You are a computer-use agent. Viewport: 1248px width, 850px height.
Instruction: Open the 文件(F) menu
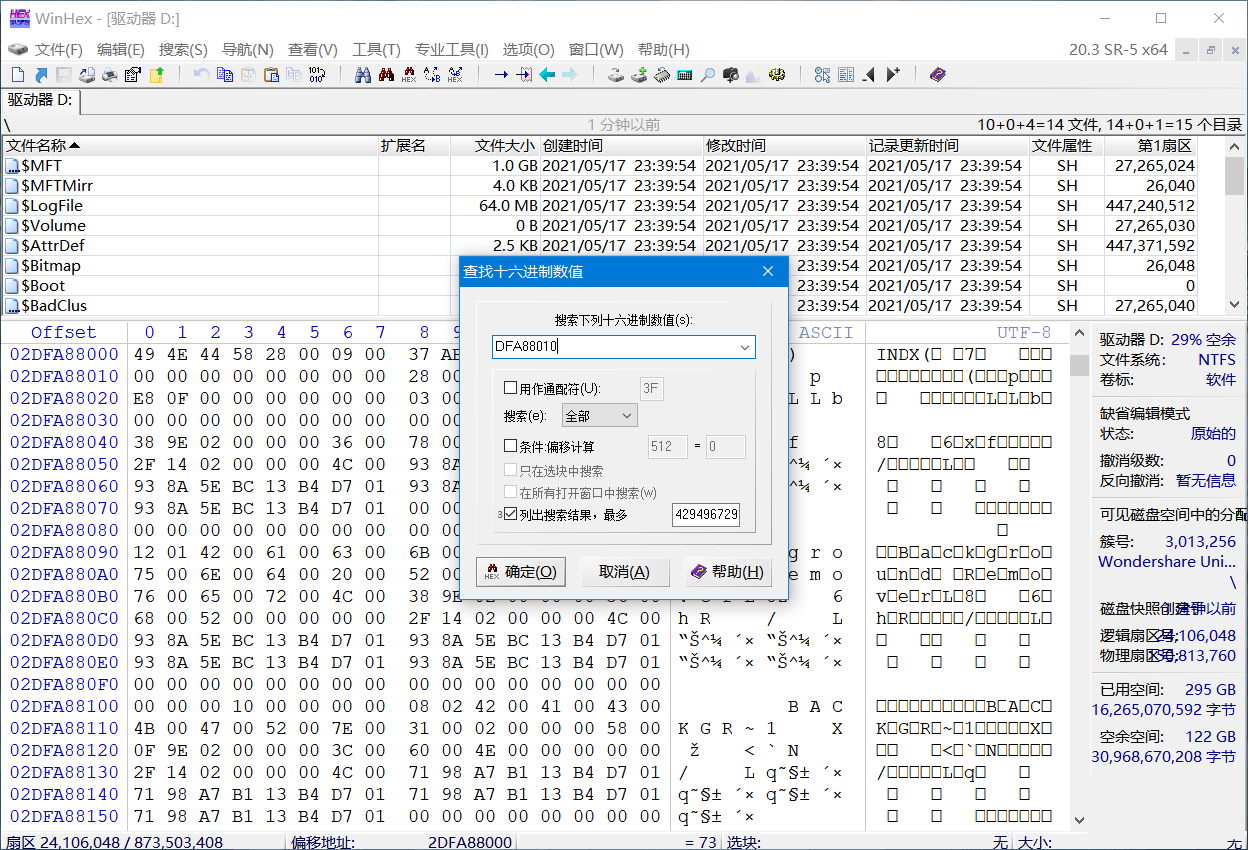(59, 50)
